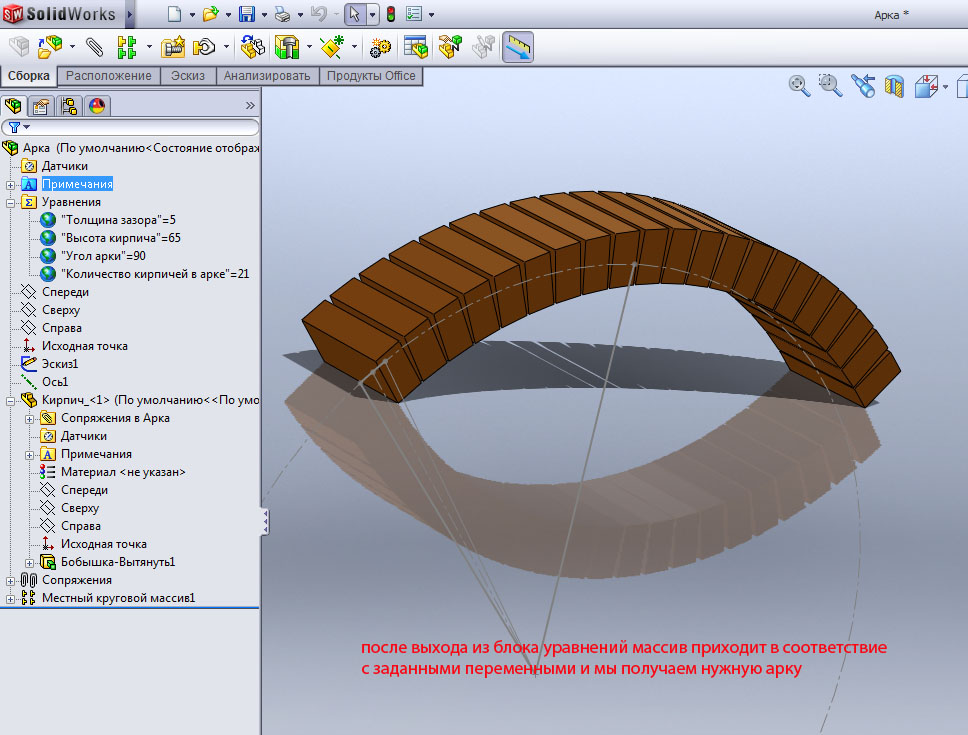Open the dropdown arrow next to Open file
The height and width of the screenshot is (735, 968).
point(227,16)
